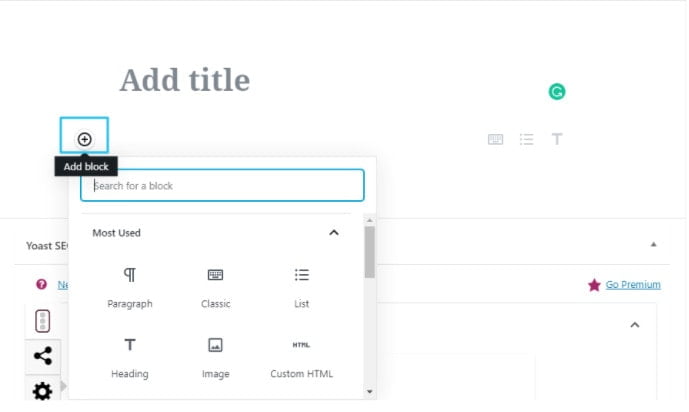This screenshot has height=412, width=689.
Task: Click the block list scrollbar down arrow
Action: pos(370,391)
